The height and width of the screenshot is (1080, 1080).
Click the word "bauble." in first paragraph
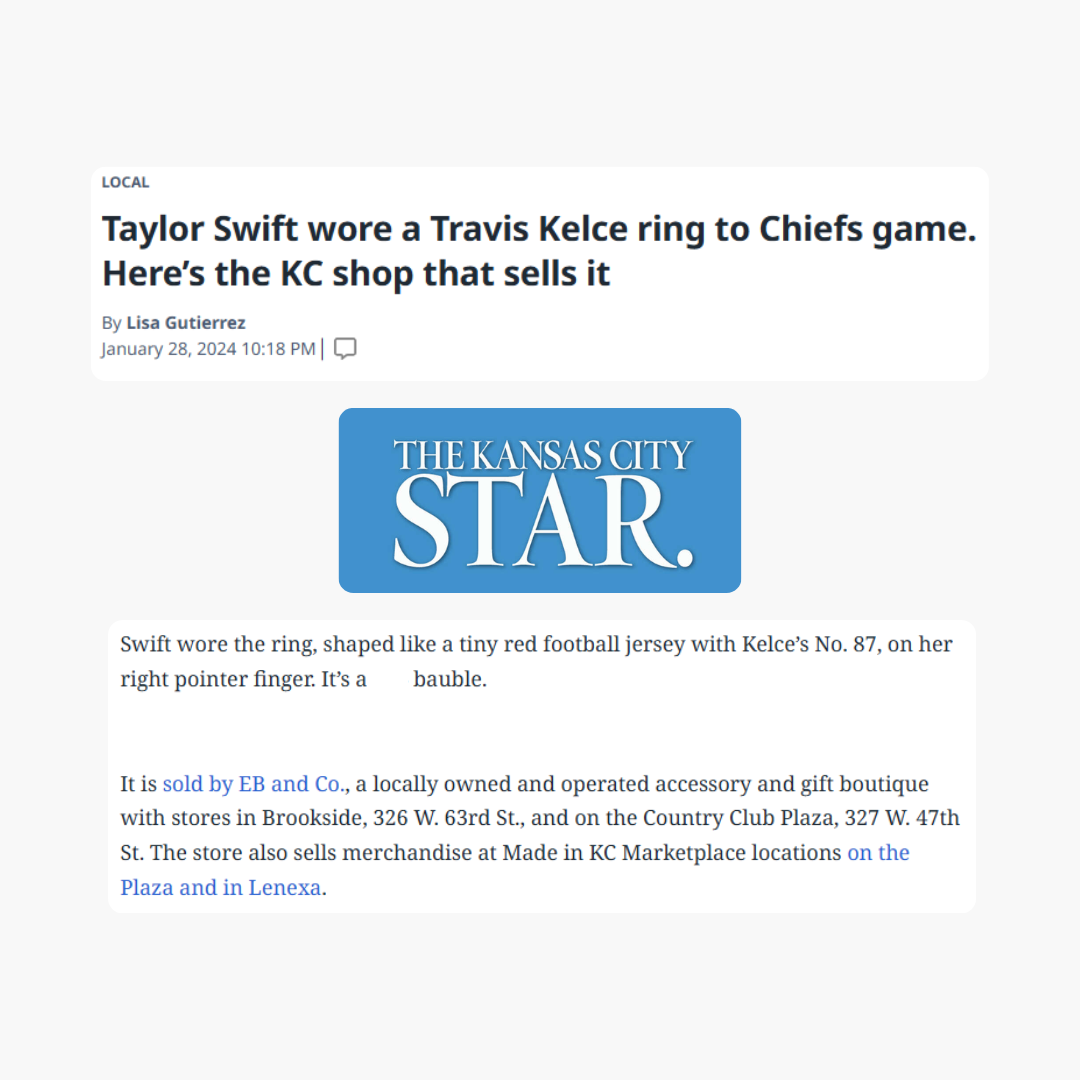[450, 679]
